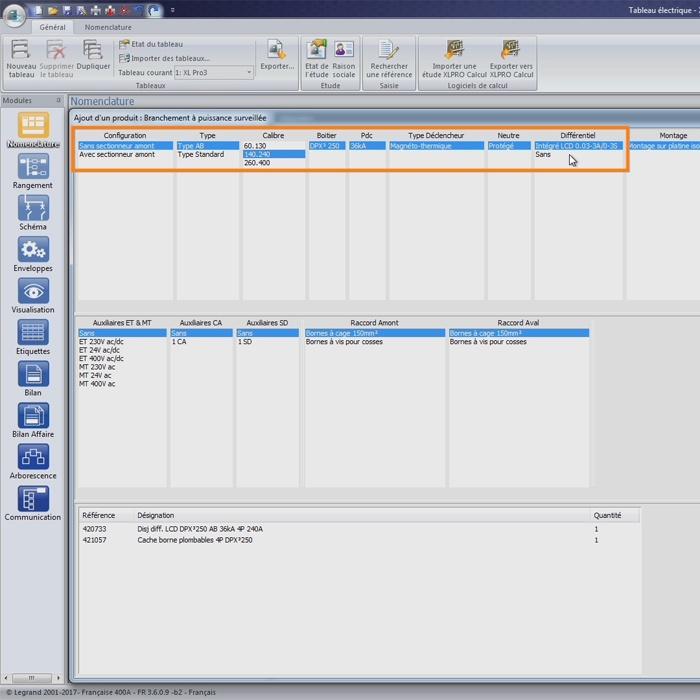Open the Nomenclature module

[x=33, y=130]
